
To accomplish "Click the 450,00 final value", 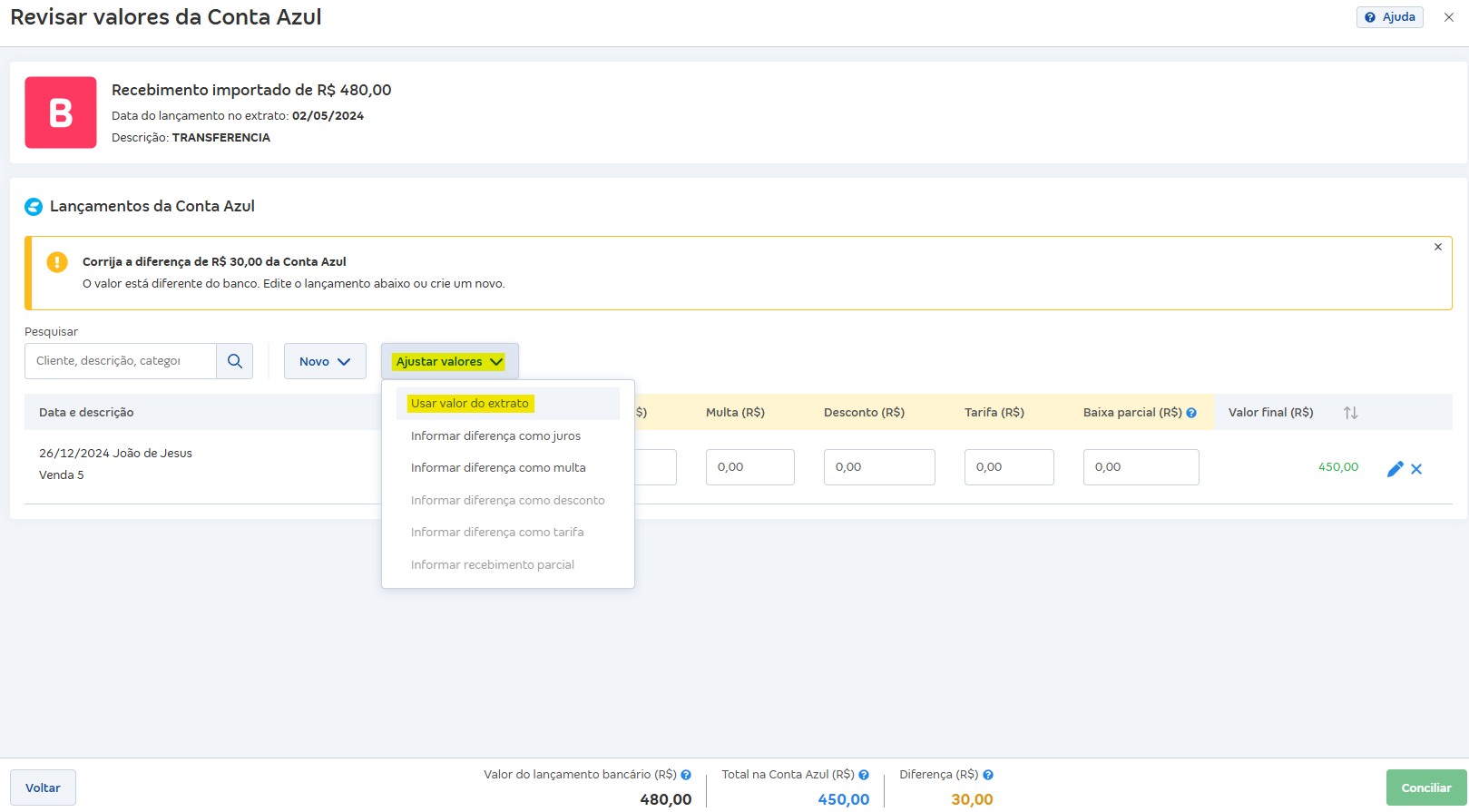I will click(1338, 467).
